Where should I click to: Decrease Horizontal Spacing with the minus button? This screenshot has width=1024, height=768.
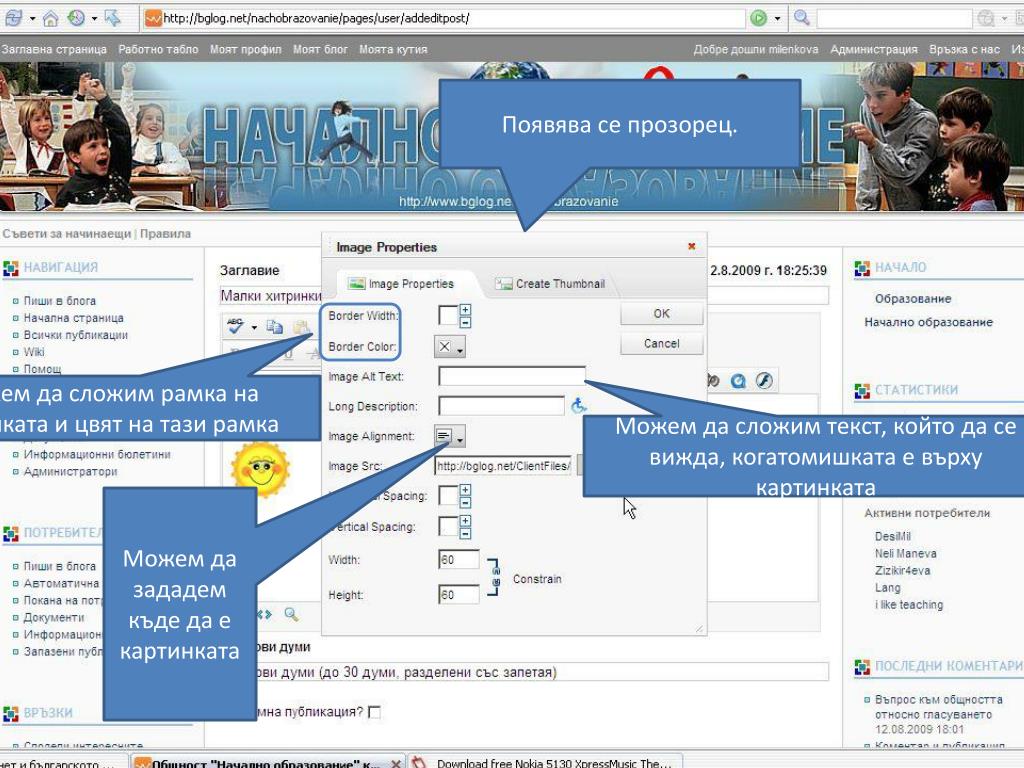pyautogui.click(x=465, y=502)
